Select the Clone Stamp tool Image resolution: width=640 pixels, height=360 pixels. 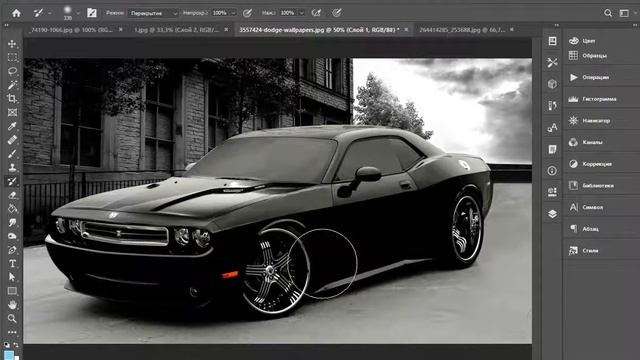tap(12, 167)
